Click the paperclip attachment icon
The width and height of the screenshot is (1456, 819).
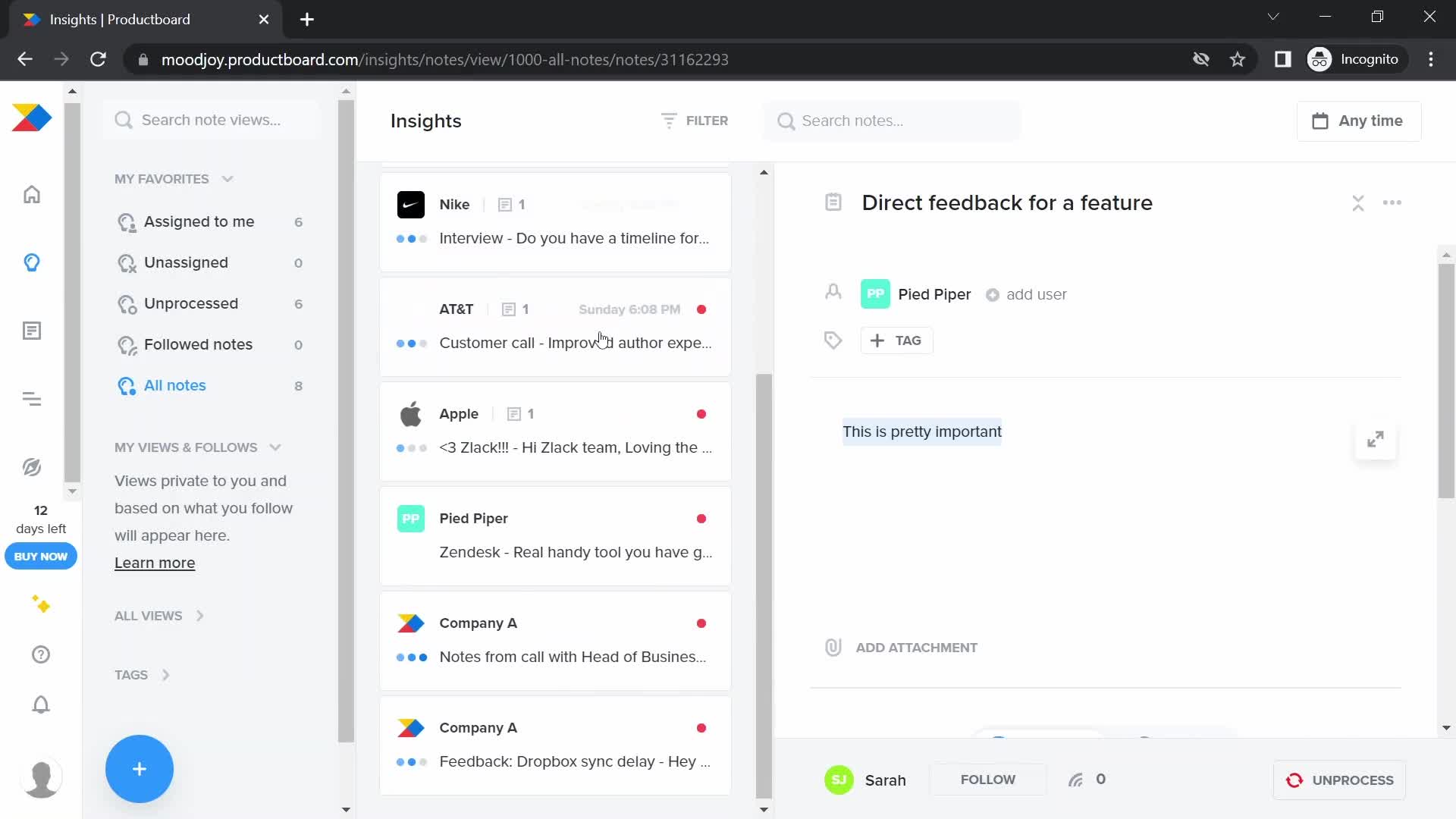(833, 648)
